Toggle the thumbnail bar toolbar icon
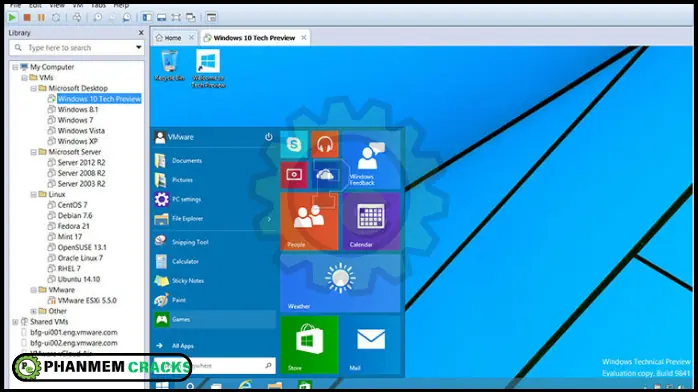The height and width of the screenshot is (392, 698). 162,17
